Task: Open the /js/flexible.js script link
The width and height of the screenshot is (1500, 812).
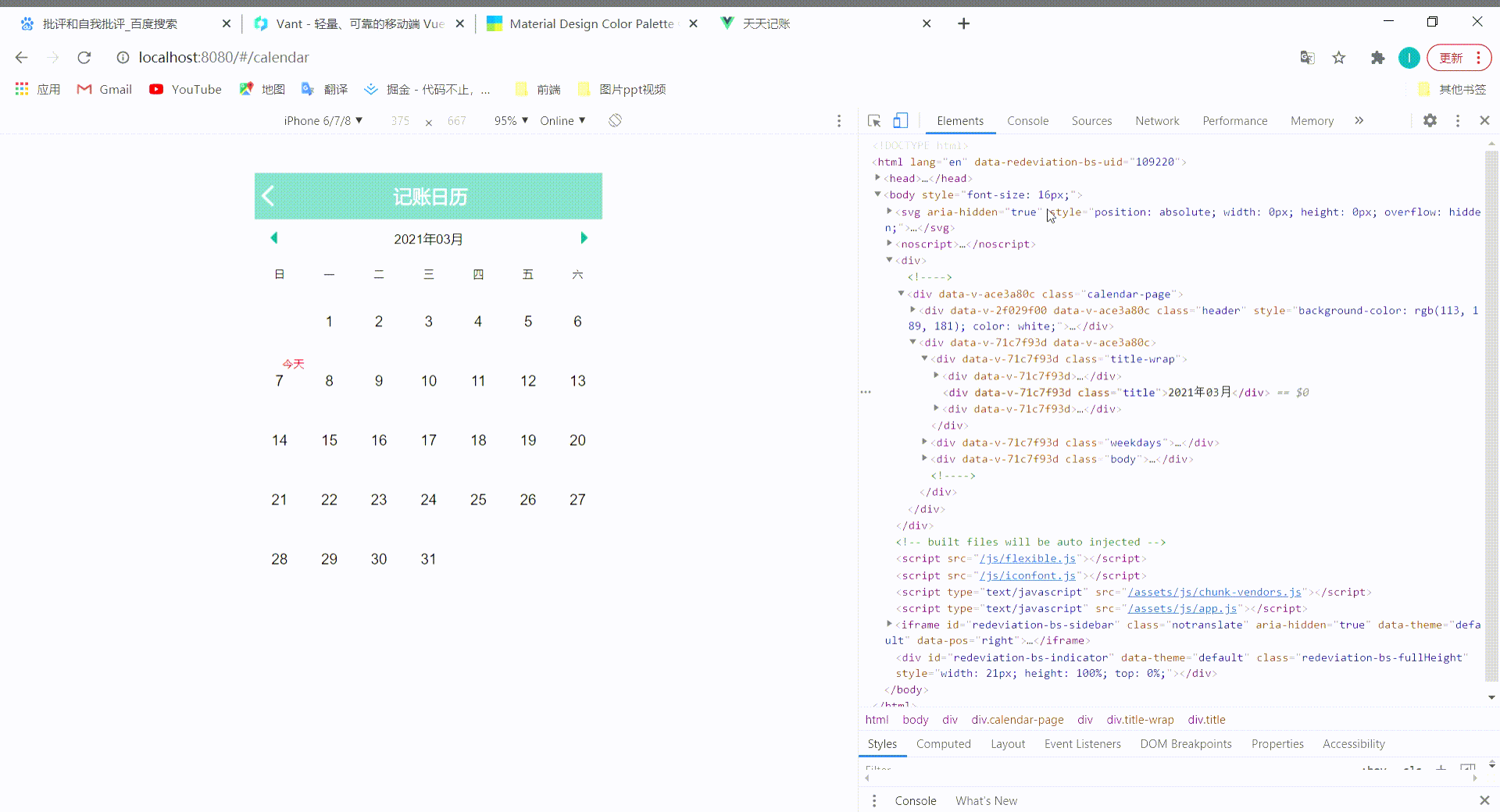Action: pyautogui.click(x=1027, y=558)
